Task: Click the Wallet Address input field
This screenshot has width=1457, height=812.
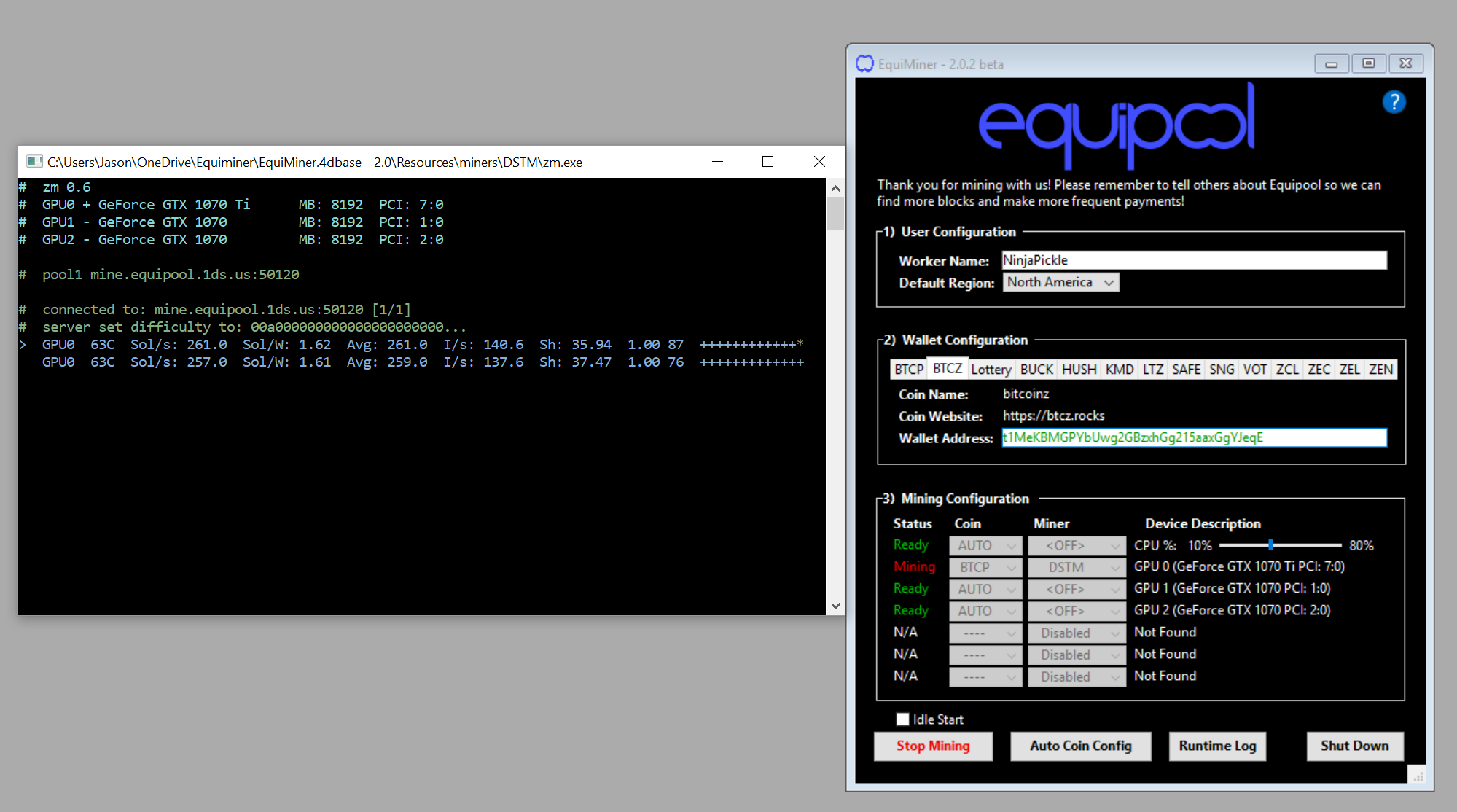Action: tap(1194, 437)
